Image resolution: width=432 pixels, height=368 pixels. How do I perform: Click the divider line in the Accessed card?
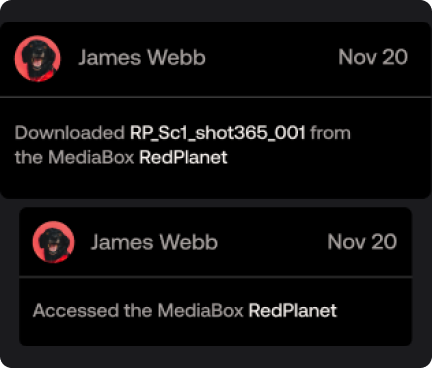point(216,276)
